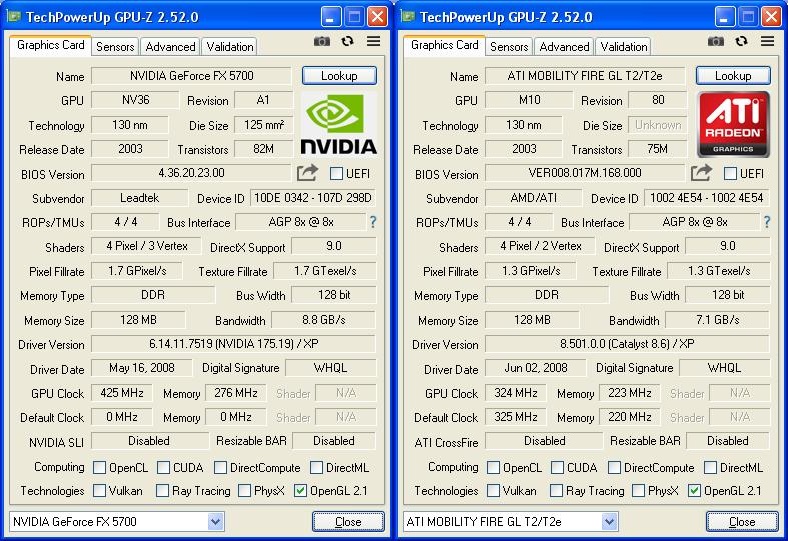
Task: Minimize the NVIDIA GPU-Z window
Action: coord(331,17)
